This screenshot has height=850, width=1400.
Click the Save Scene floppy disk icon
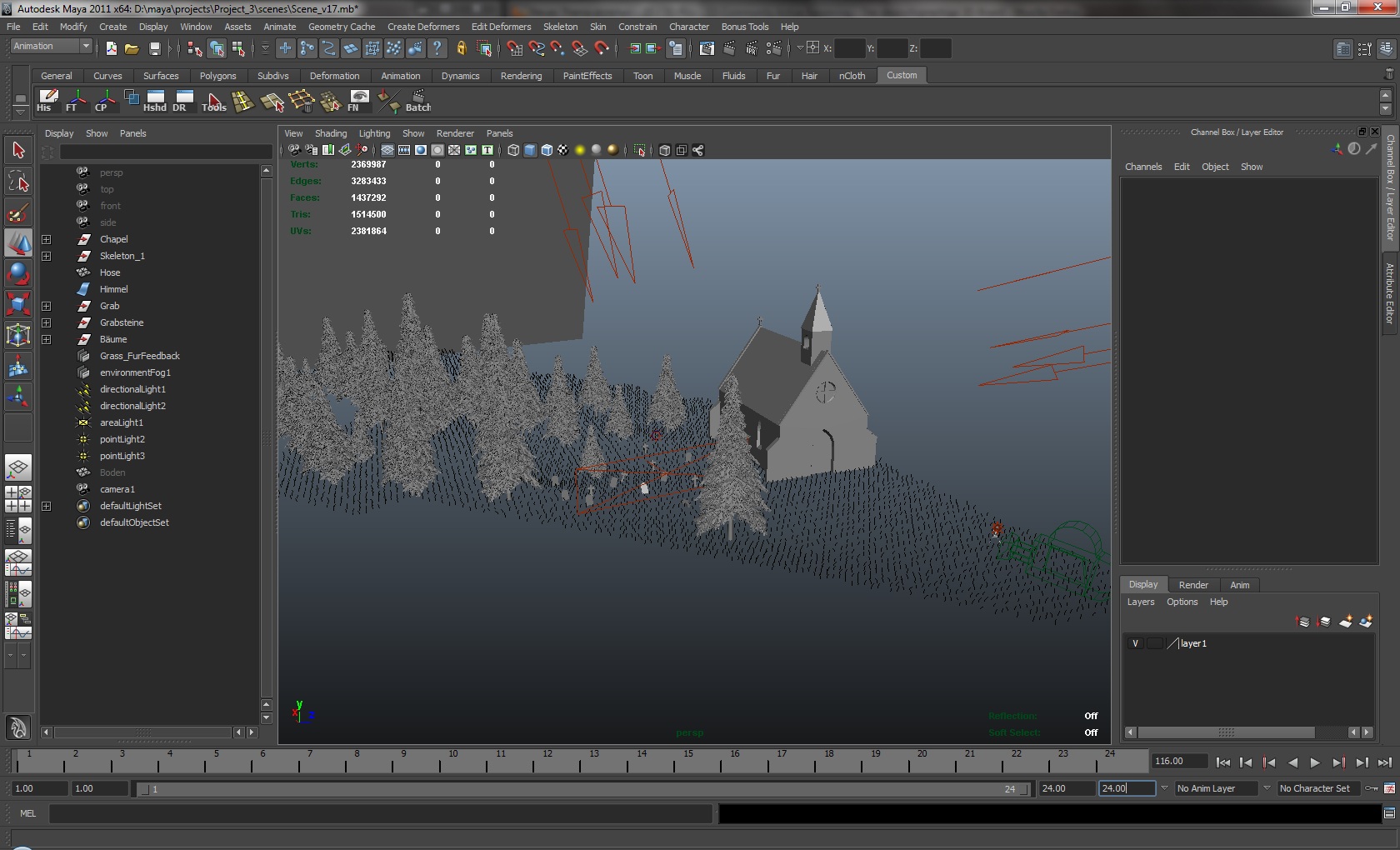click(x=154, y=48)
